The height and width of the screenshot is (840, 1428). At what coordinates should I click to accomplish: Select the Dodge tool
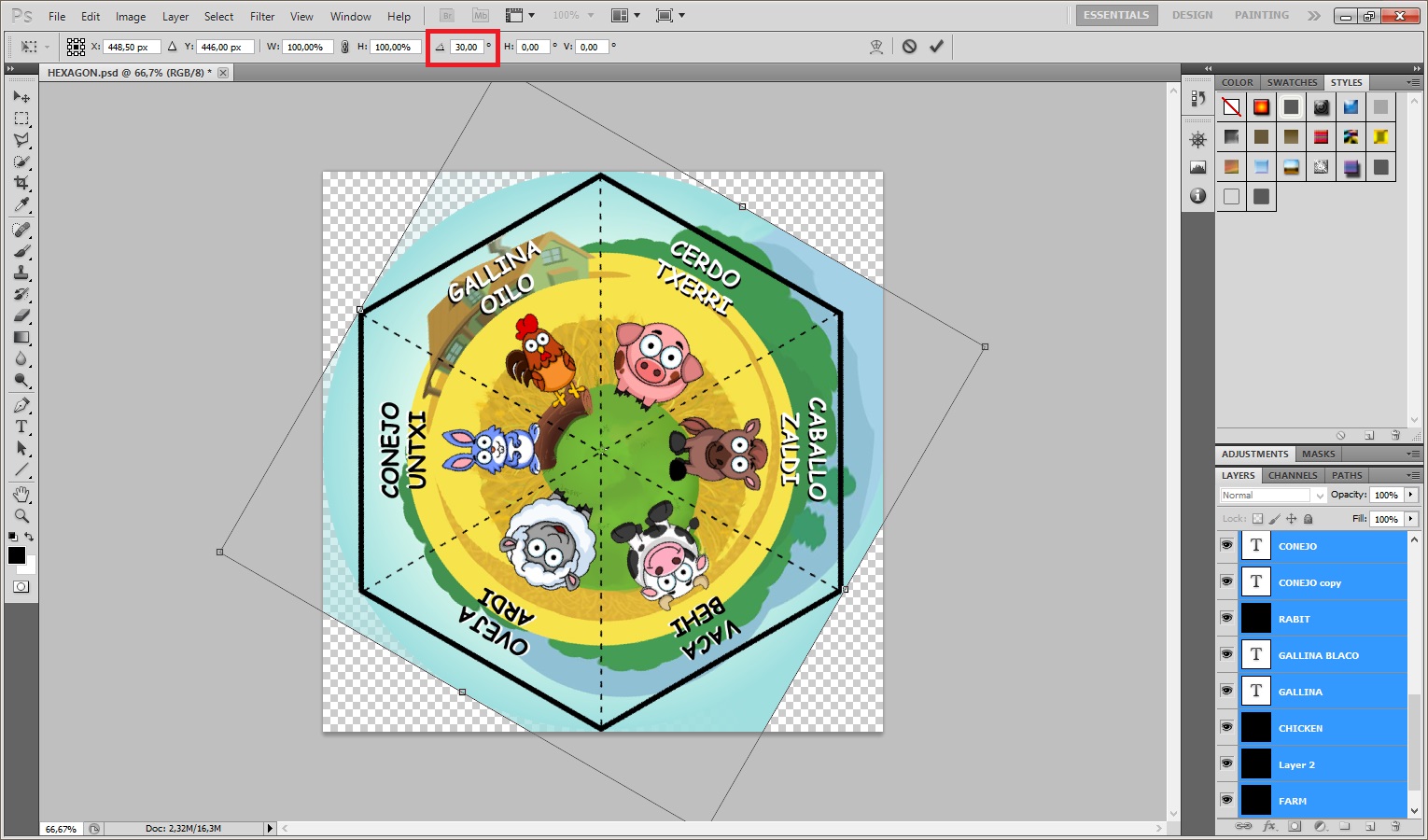click(x=21, y=380)
